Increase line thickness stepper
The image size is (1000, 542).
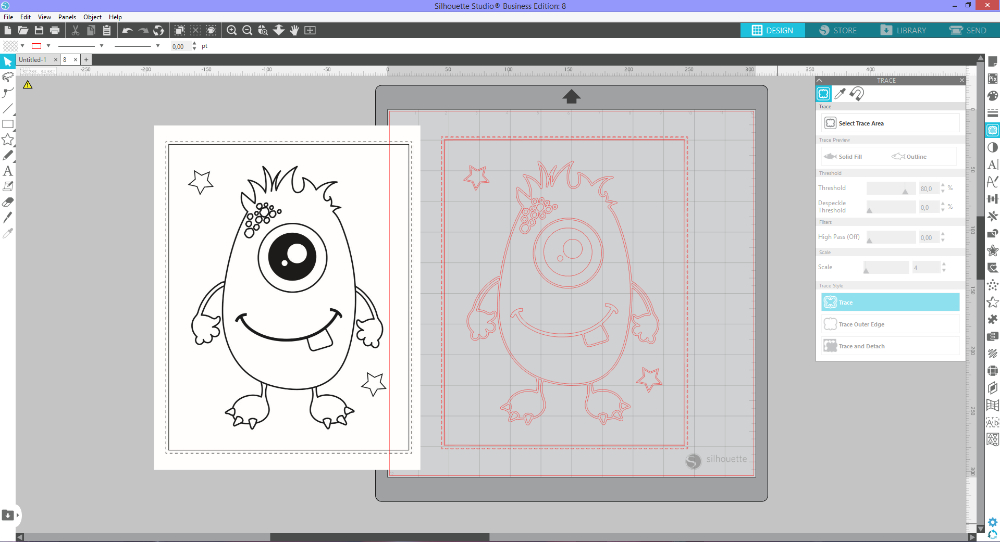click(195, 44)
